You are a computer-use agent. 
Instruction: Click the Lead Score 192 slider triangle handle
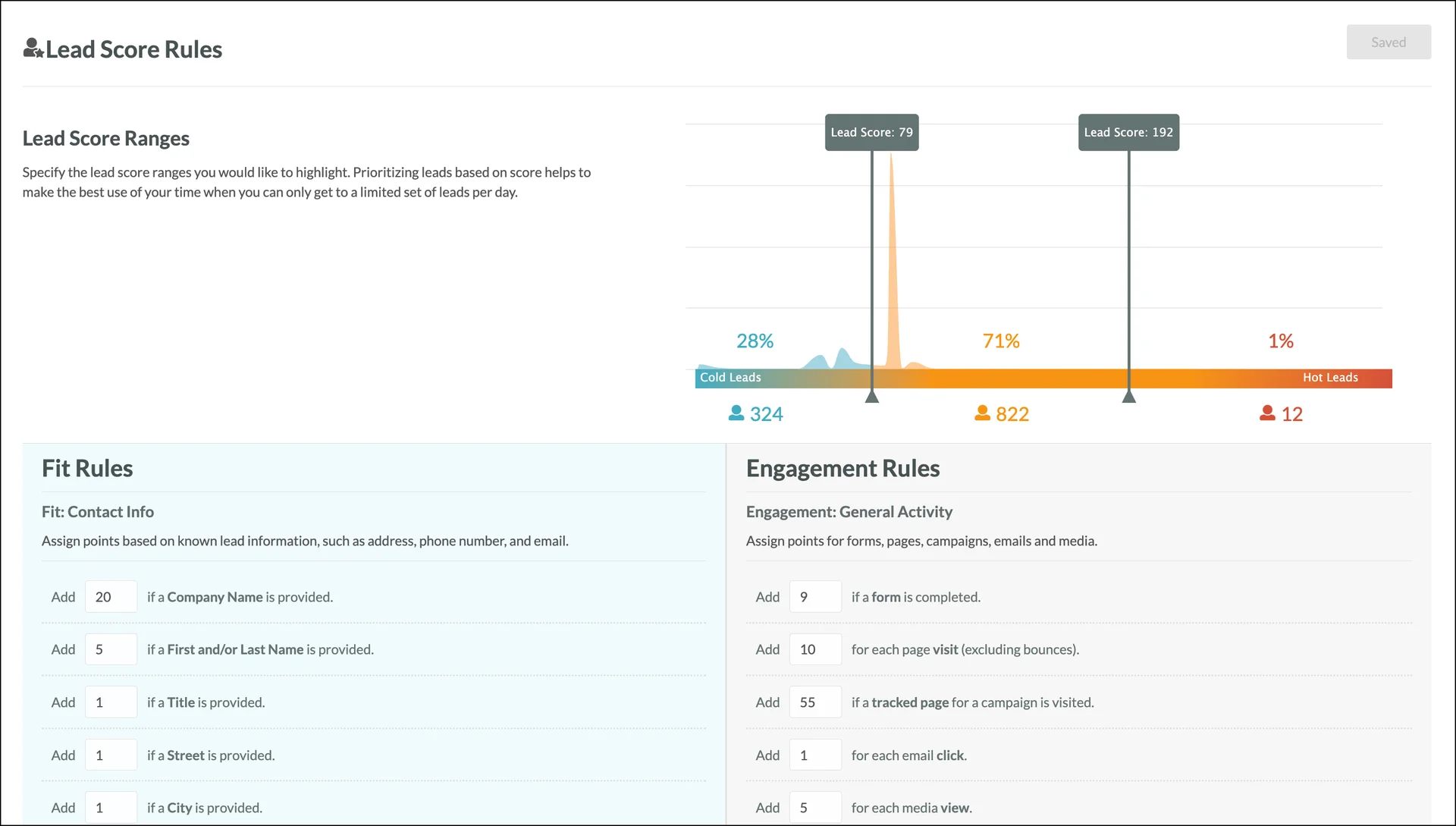click(x=1128, y=396)
